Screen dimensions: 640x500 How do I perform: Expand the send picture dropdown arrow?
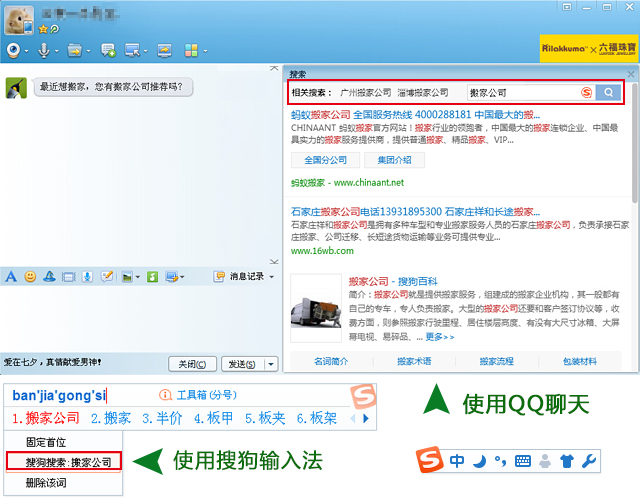click(138, 278)
